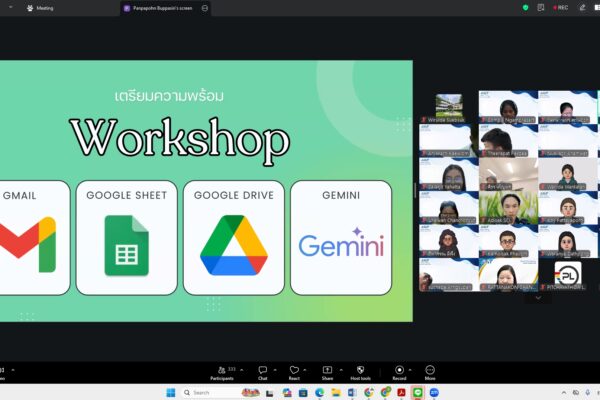The height and width of the screenshot is (400, 600).
Task: Open the Windows Start menu
Action: (x=171, y=392)
